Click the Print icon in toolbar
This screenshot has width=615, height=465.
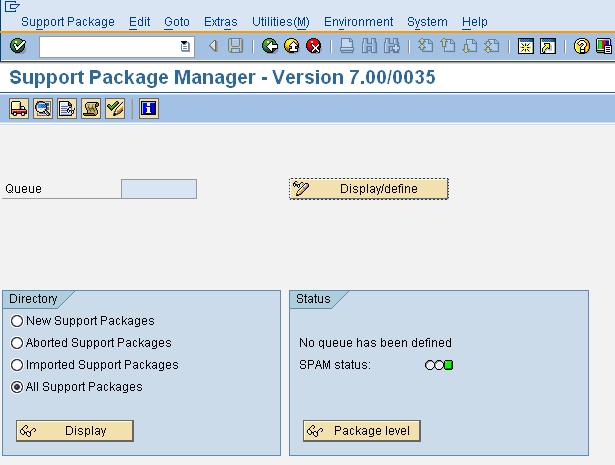click(347, 46)
